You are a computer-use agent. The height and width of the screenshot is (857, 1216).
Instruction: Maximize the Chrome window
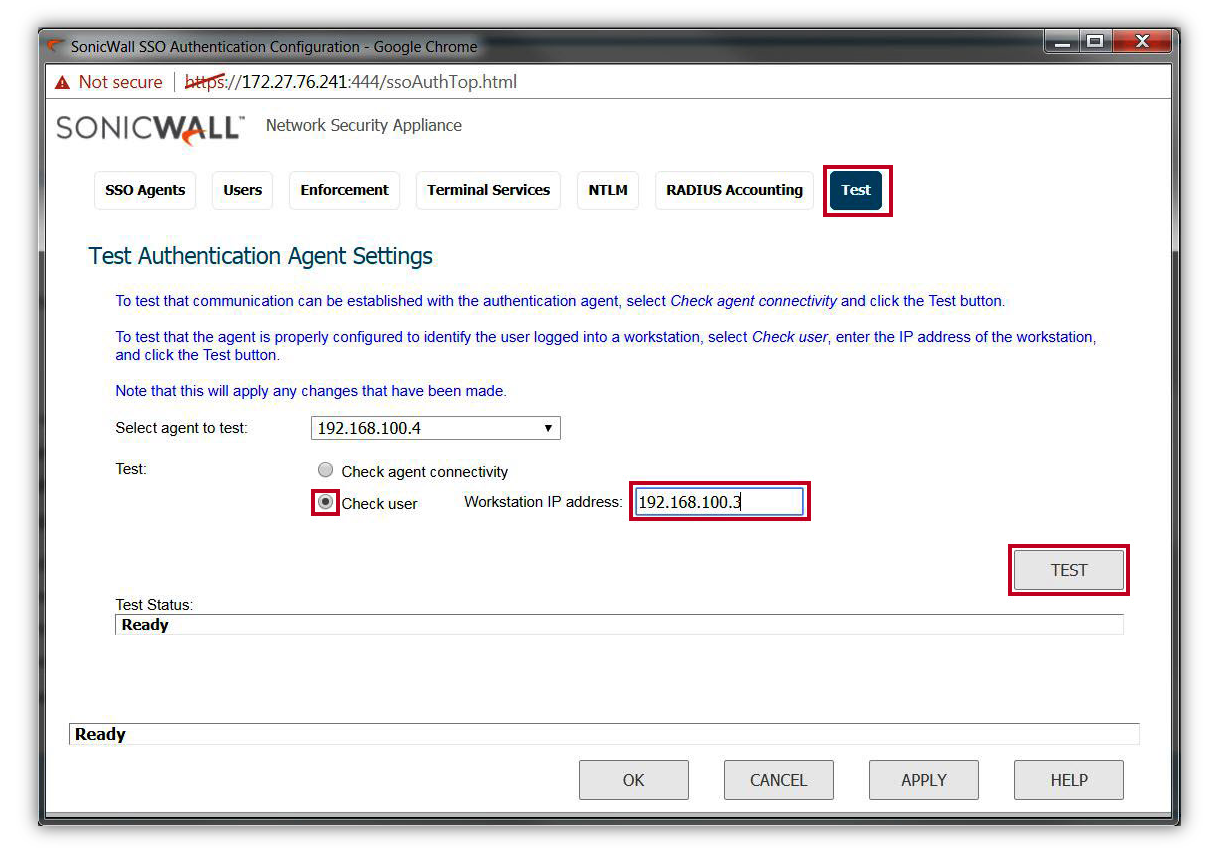1095,42
